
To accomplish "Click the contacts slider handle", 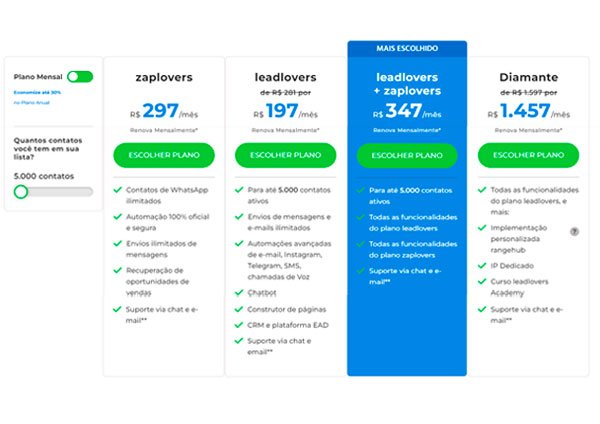I will coord(21,191).
